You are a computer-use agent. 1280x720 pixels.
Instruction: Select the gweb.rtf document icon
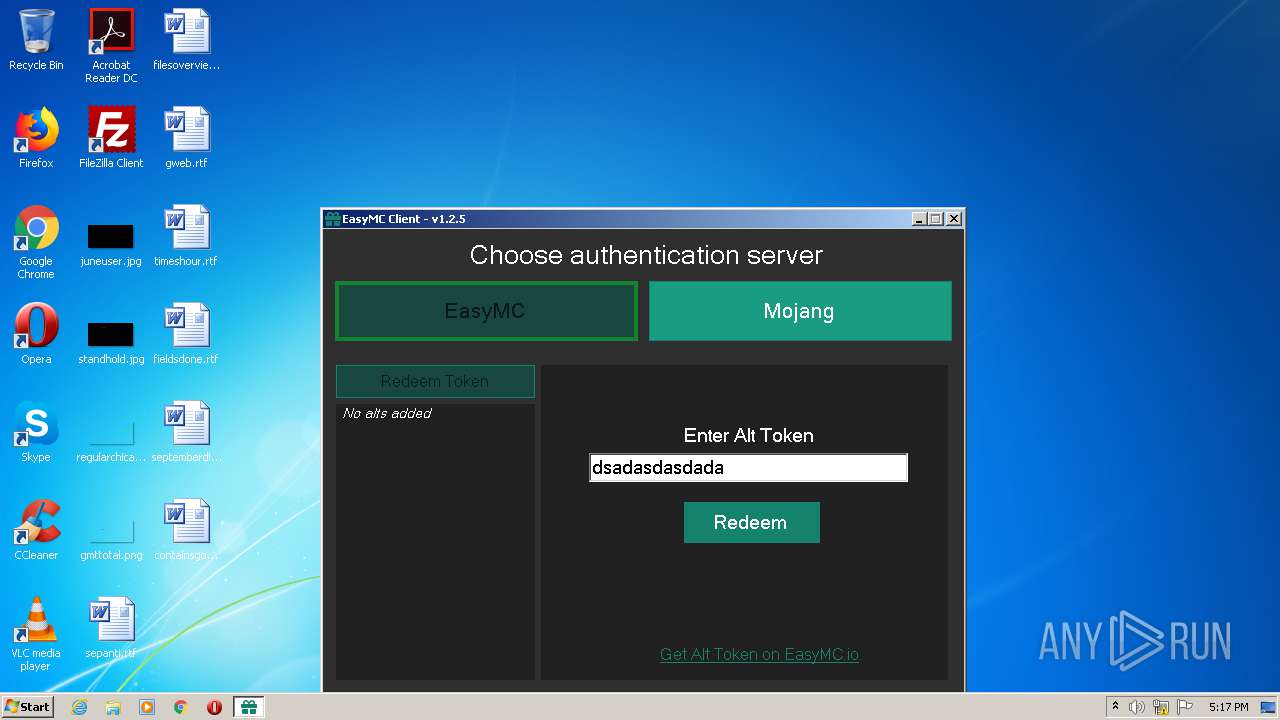(186, 139)
